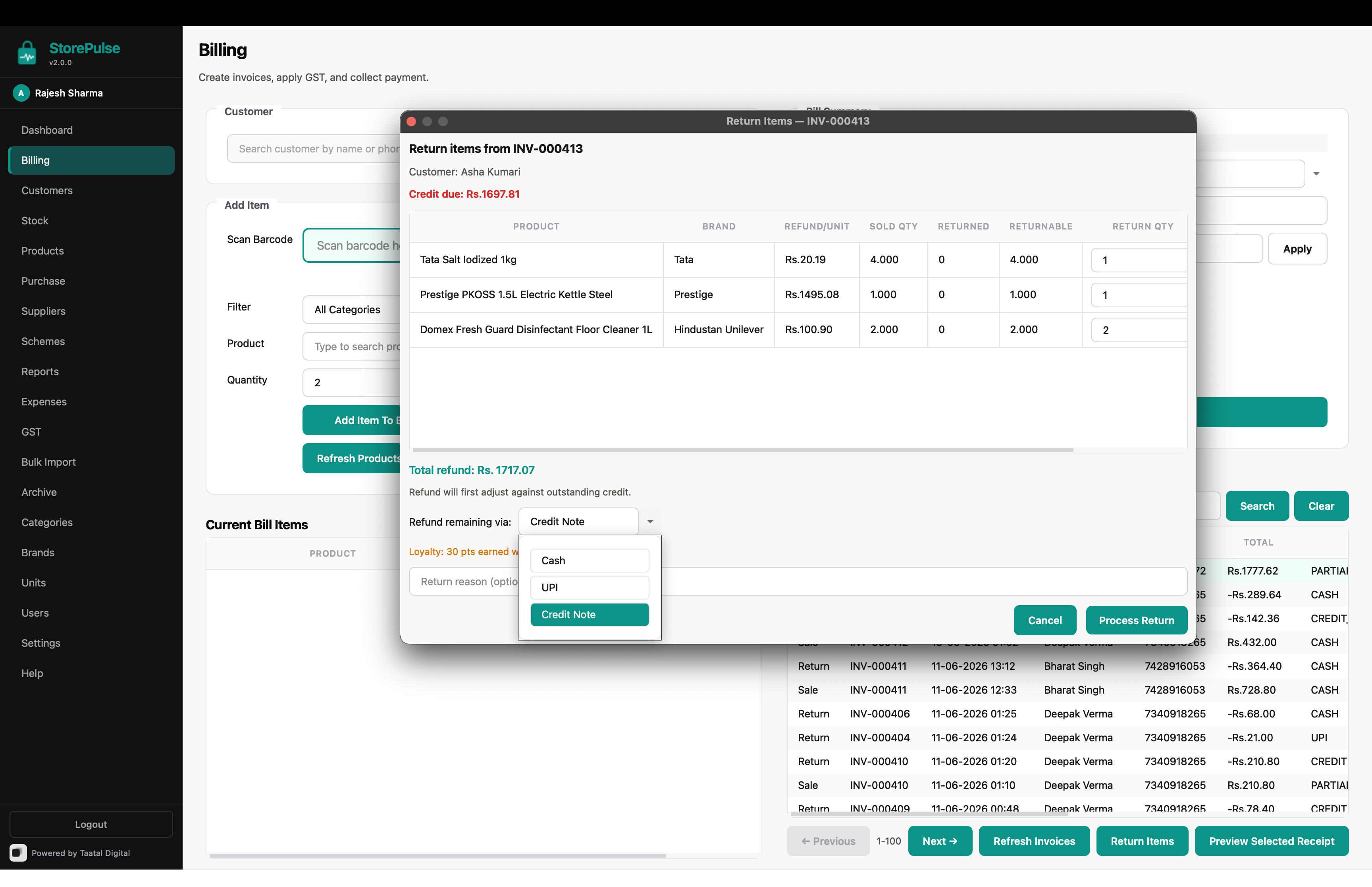Click the Return reason input field
1372x887 pixels.
point(798,582)
